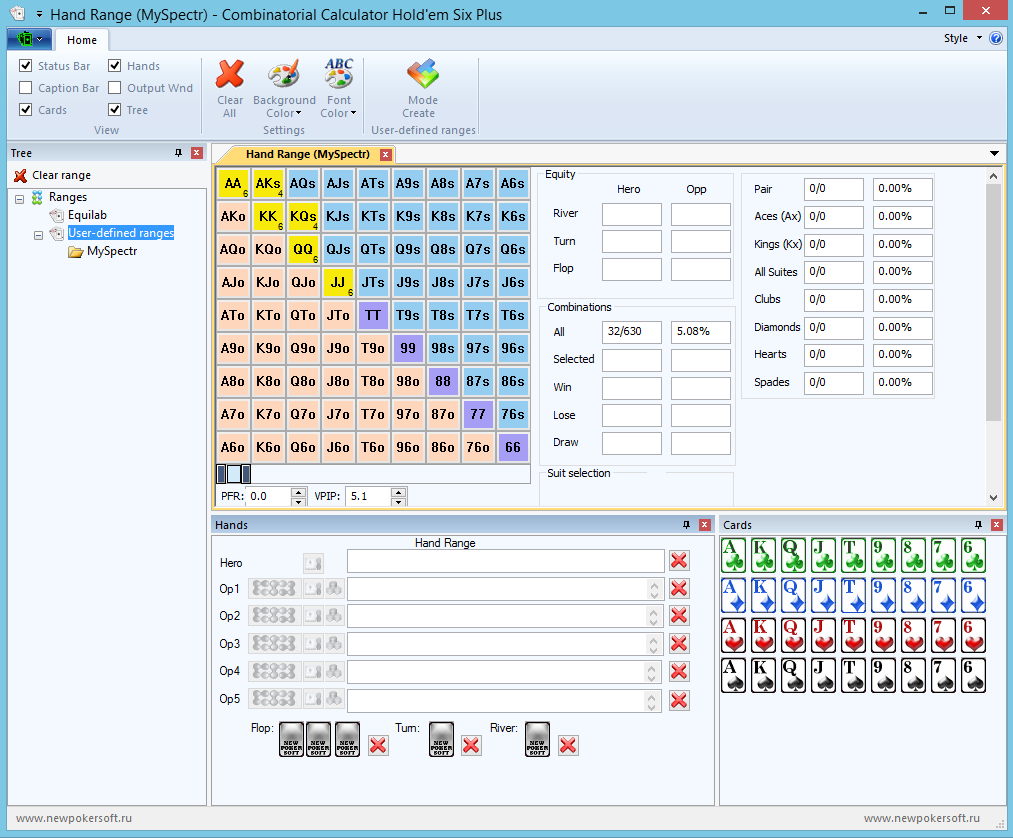1013x838 pixels.
Task: Click the Clear All red X icon
Action: click(230, 75)
